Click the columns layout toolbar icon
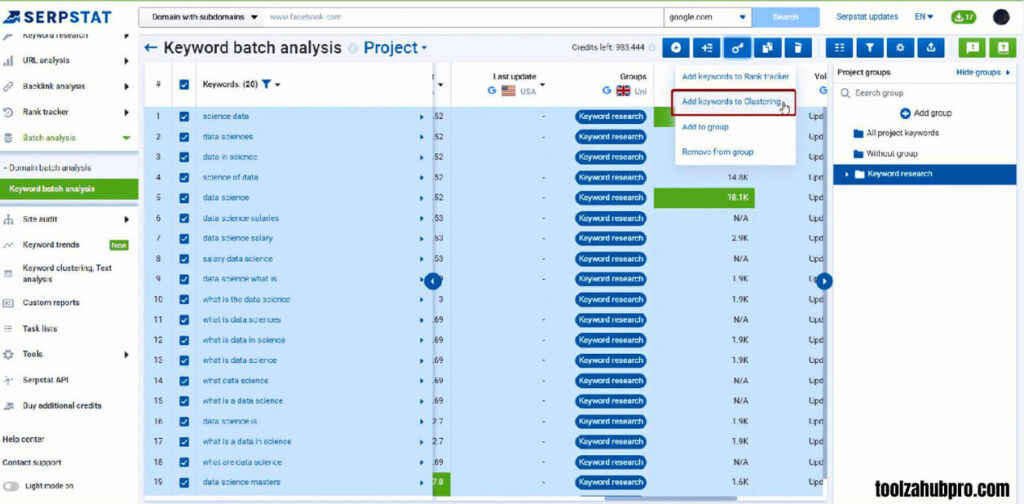Image resolution: width=1024 pixels, height=504 pixels. [x=840, y=48]
